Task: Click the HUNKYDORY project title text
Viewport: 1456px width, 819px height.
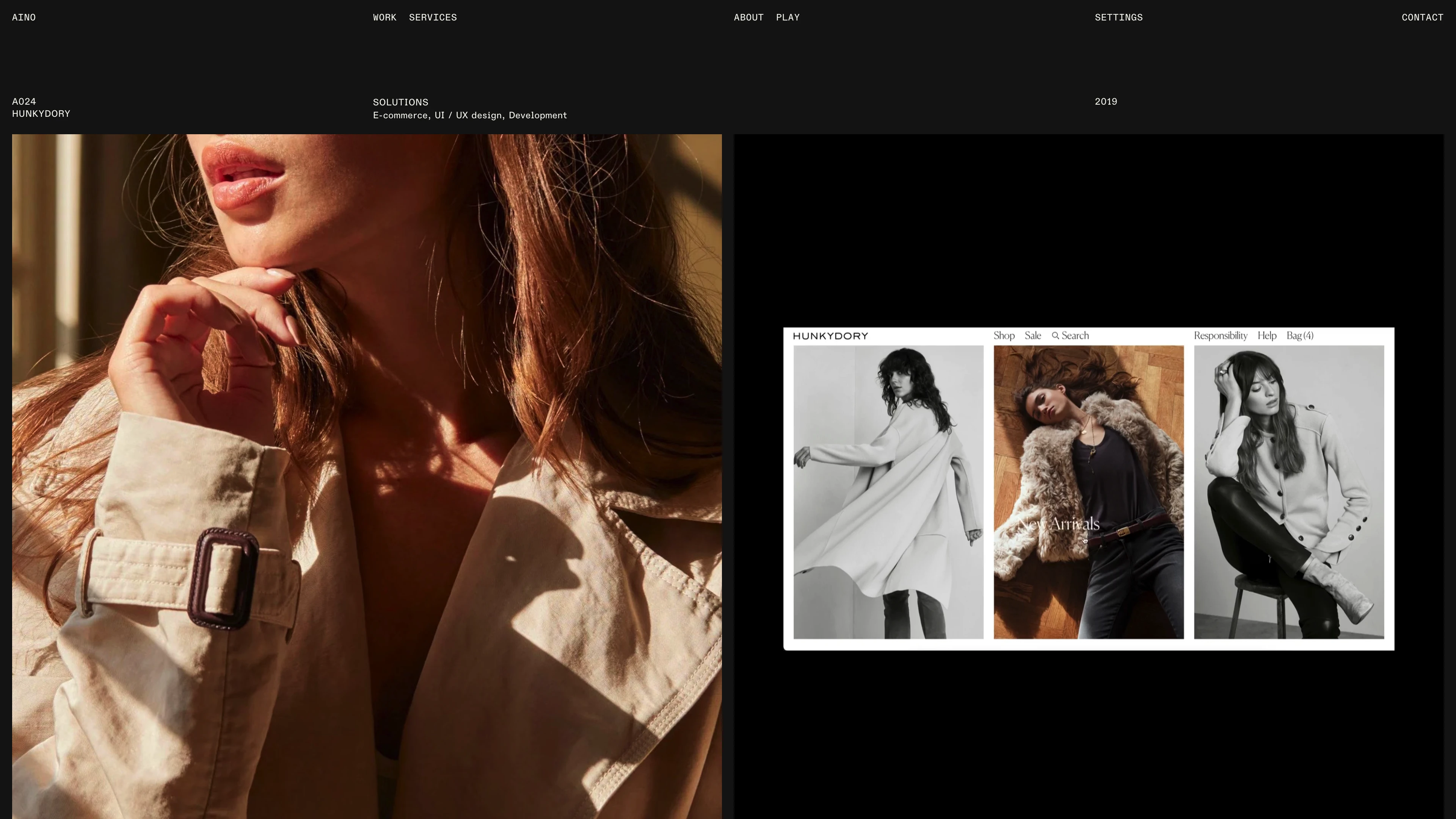Action: 41,114
